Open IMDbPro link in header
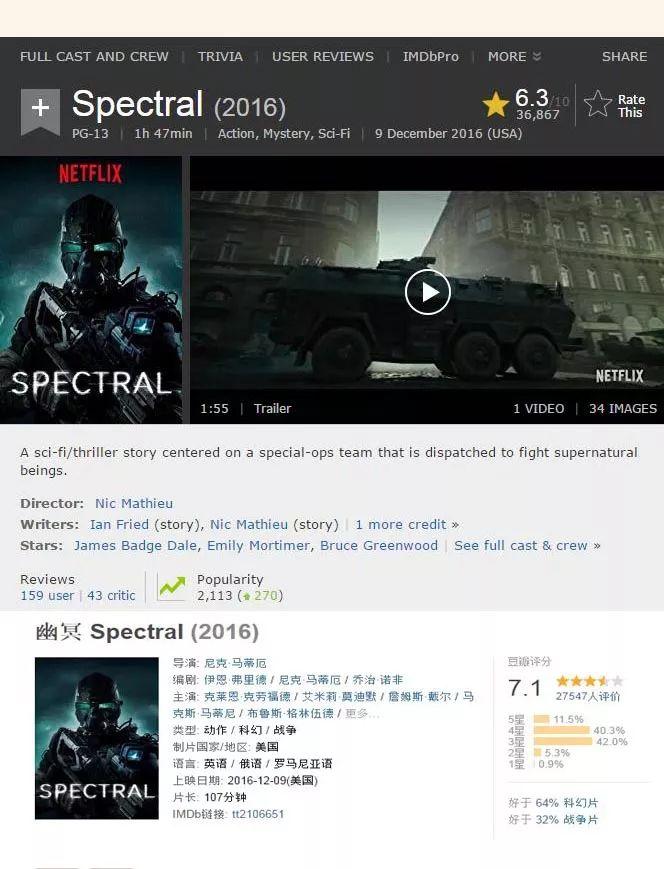Viewport: 664px width, 869px height. 431,57
